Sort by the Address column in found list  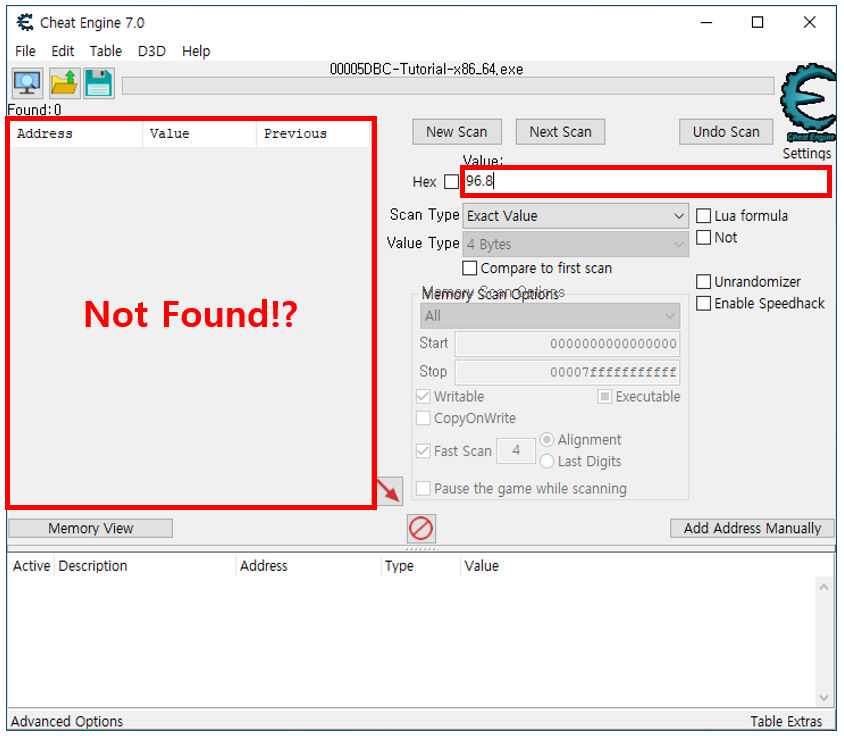[x=76, y=134]
